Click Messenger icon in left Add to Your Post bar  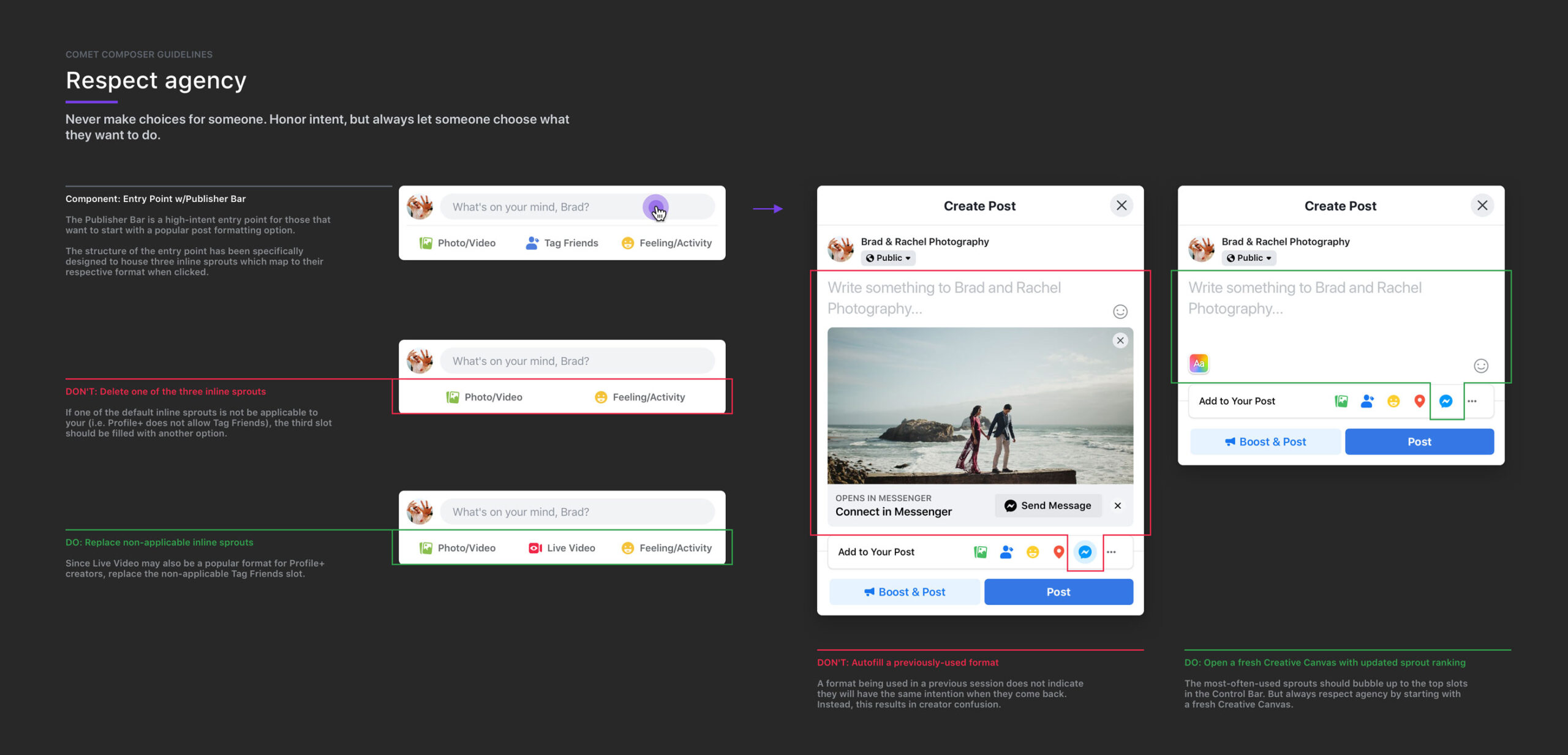click(x=1085, y=552)
